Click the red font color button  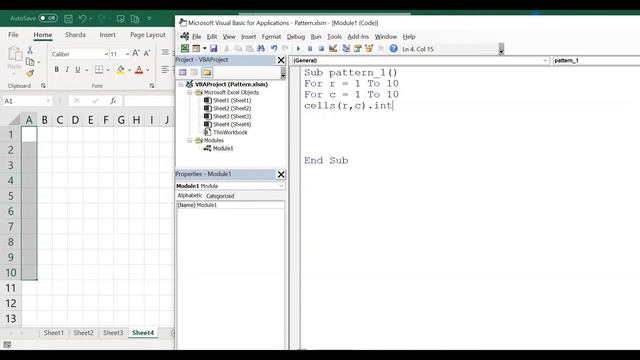(139, 70)
